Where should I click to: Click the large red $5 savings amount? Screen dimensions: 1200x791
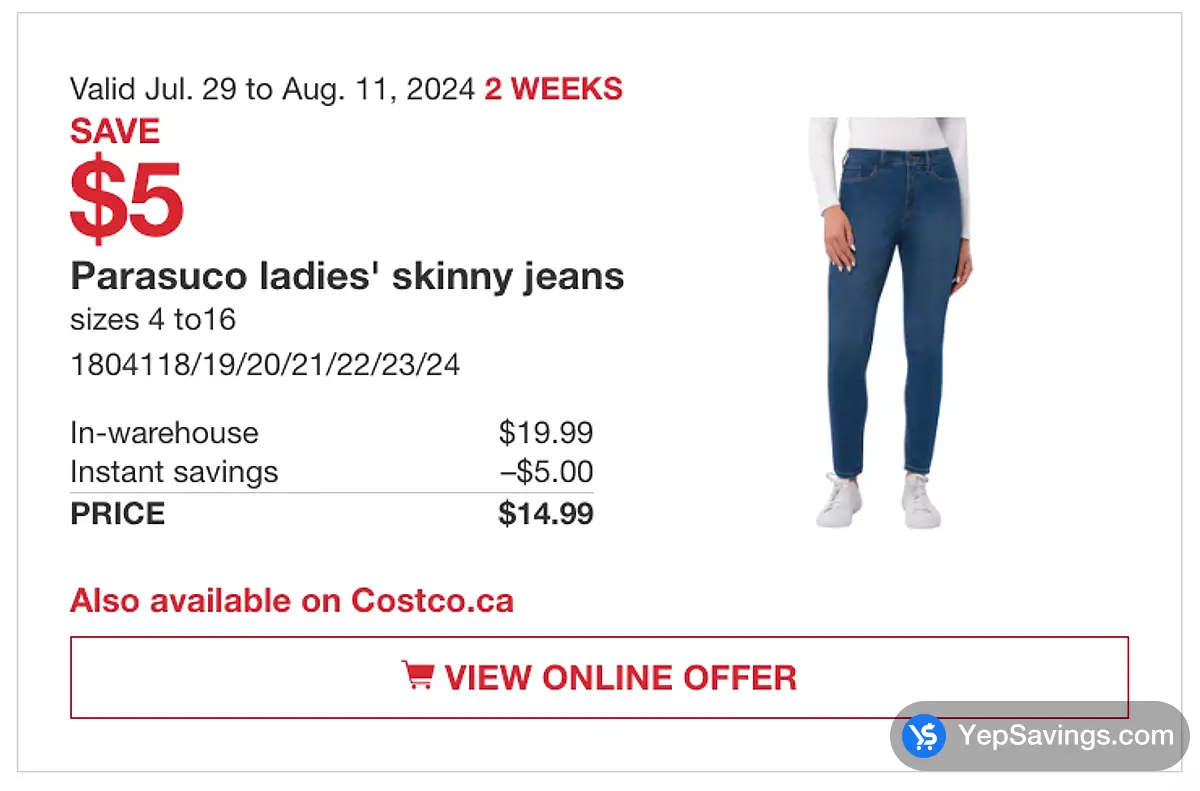(126, 197)
